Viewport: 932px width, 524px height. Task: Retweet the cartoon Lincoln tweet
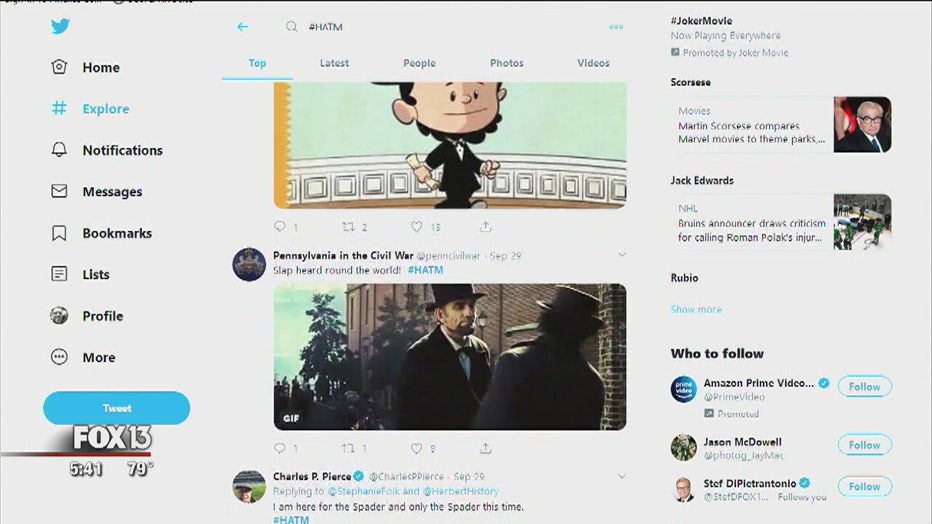point(348,226)
